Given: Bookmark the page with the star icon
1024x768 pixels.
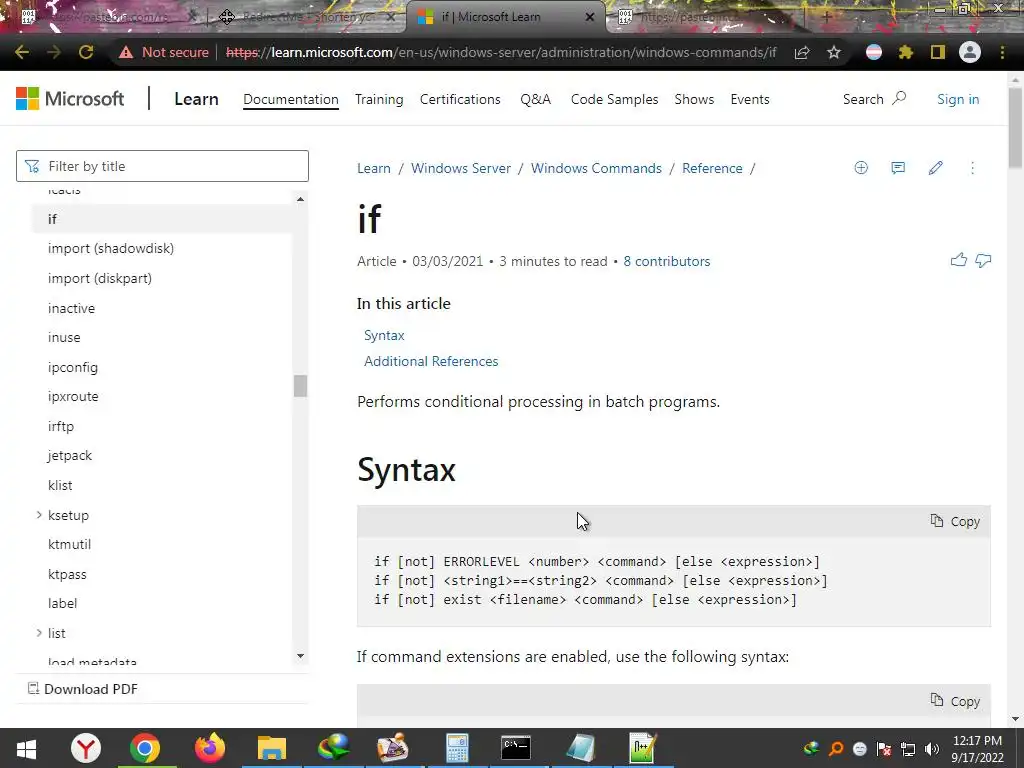Looking at the screenshot, I should tap(834, 52).
